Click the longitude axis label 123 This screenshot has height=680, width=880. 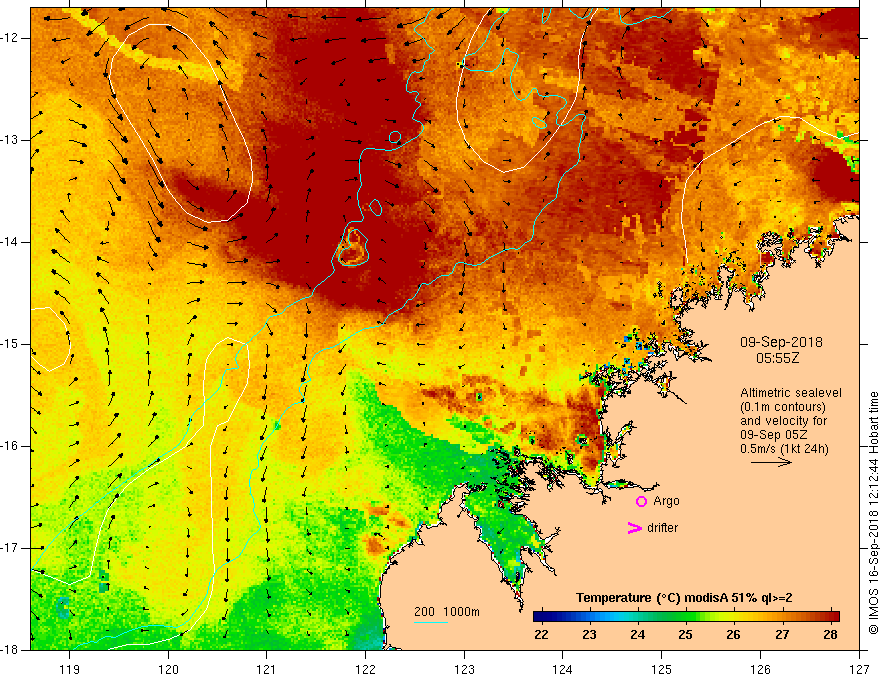[464, 669]
